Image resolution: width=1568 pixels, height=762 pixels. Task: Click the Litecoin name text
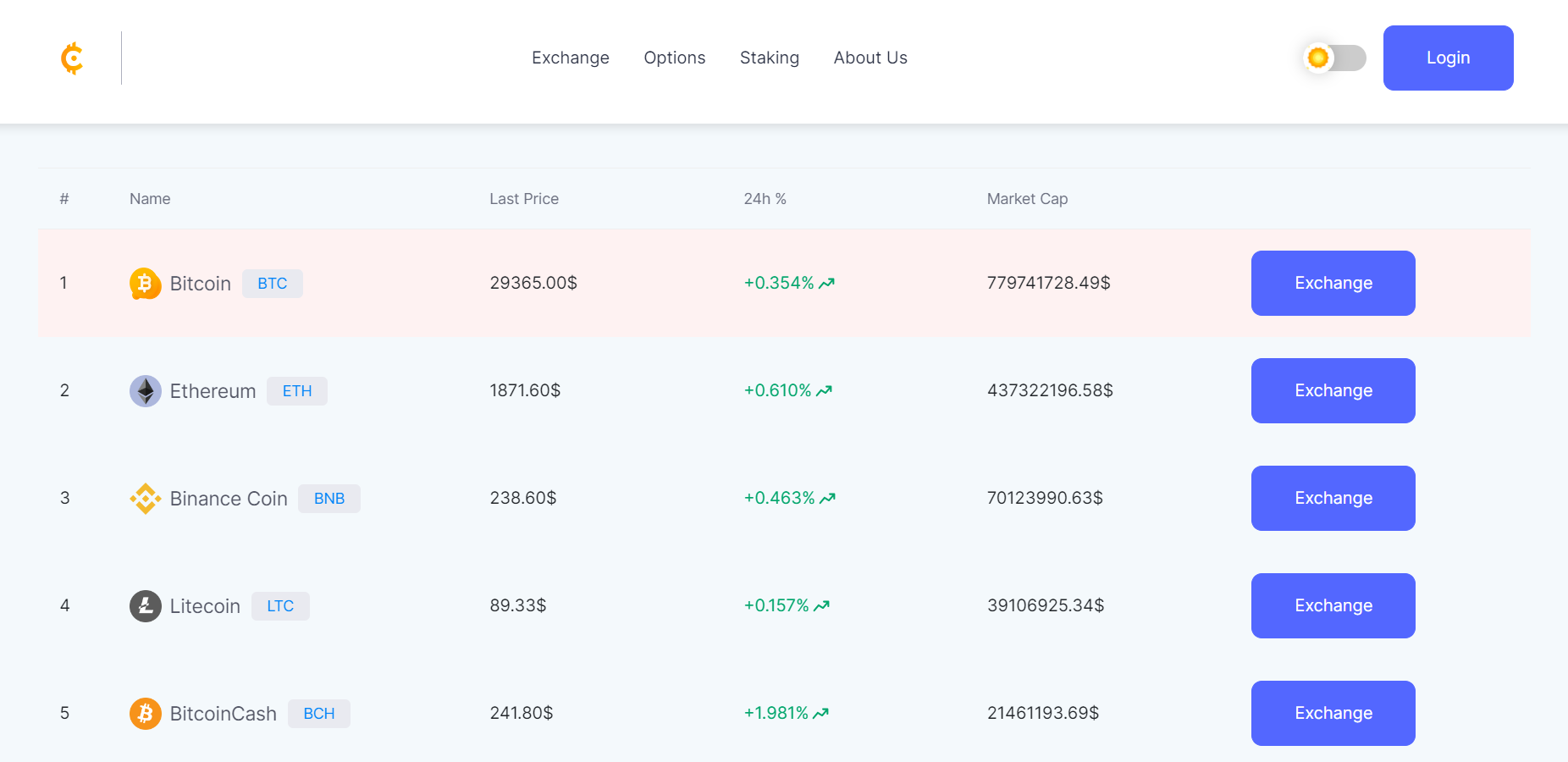tap(205, 606)
